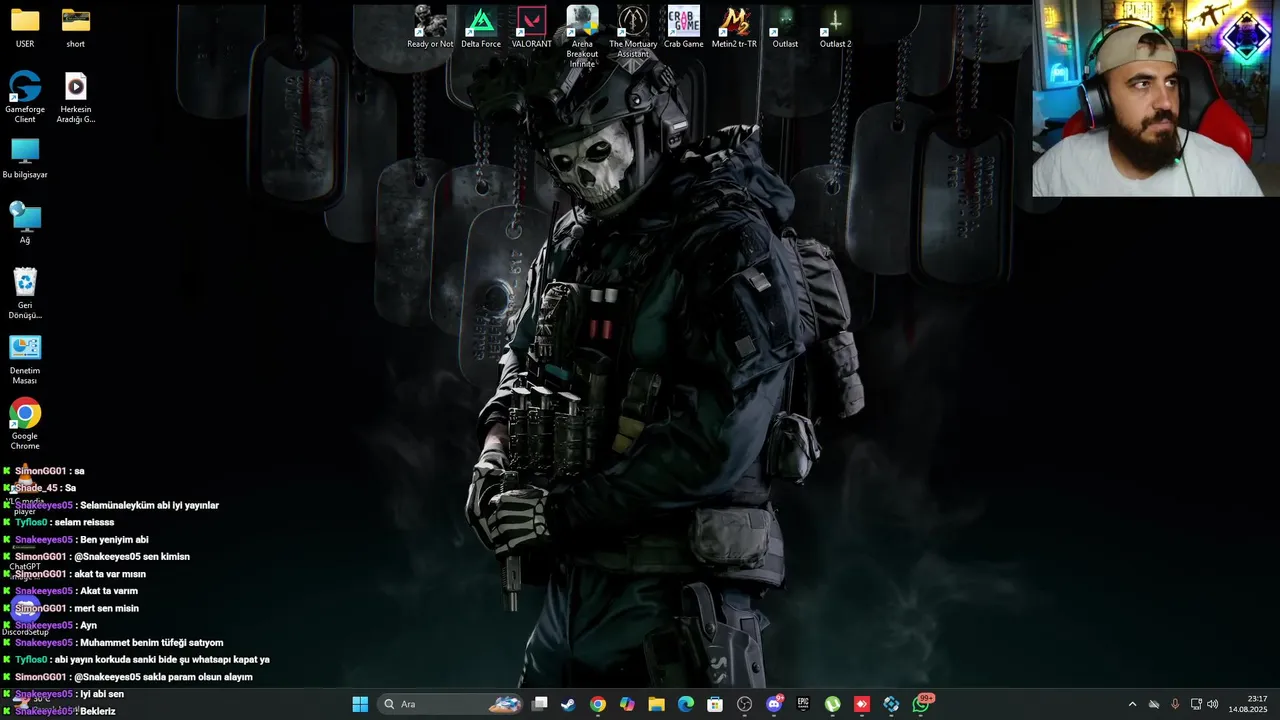Open the clock showing 23:17
Viewport: 1280px width, 720px height.
pos(1248,704)
